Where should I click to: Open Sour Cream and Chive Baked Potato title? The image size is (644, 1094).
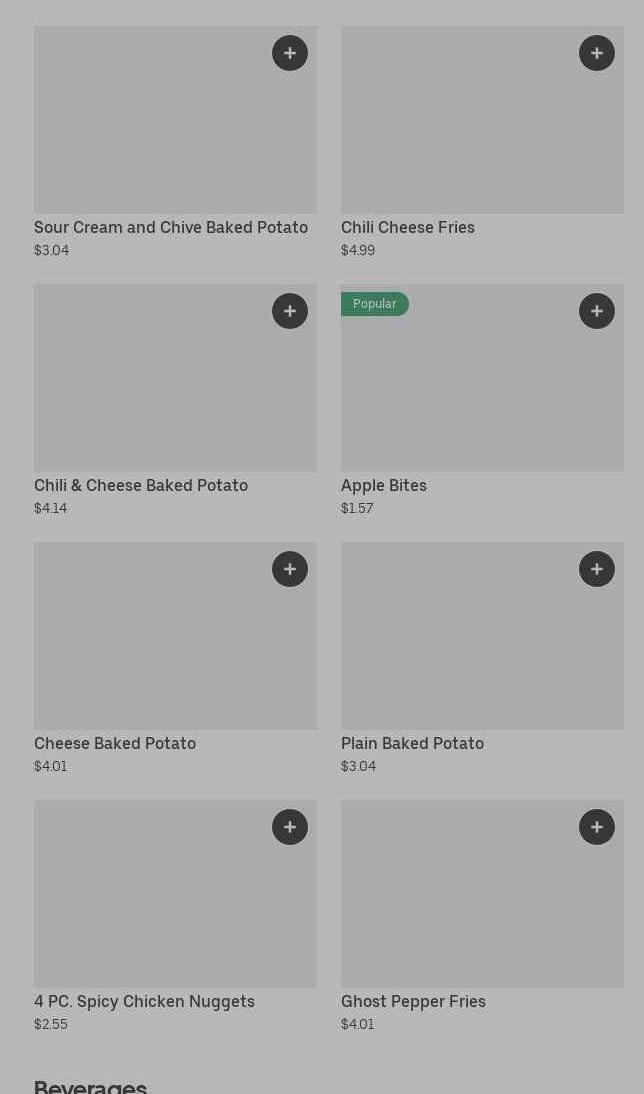171,228
